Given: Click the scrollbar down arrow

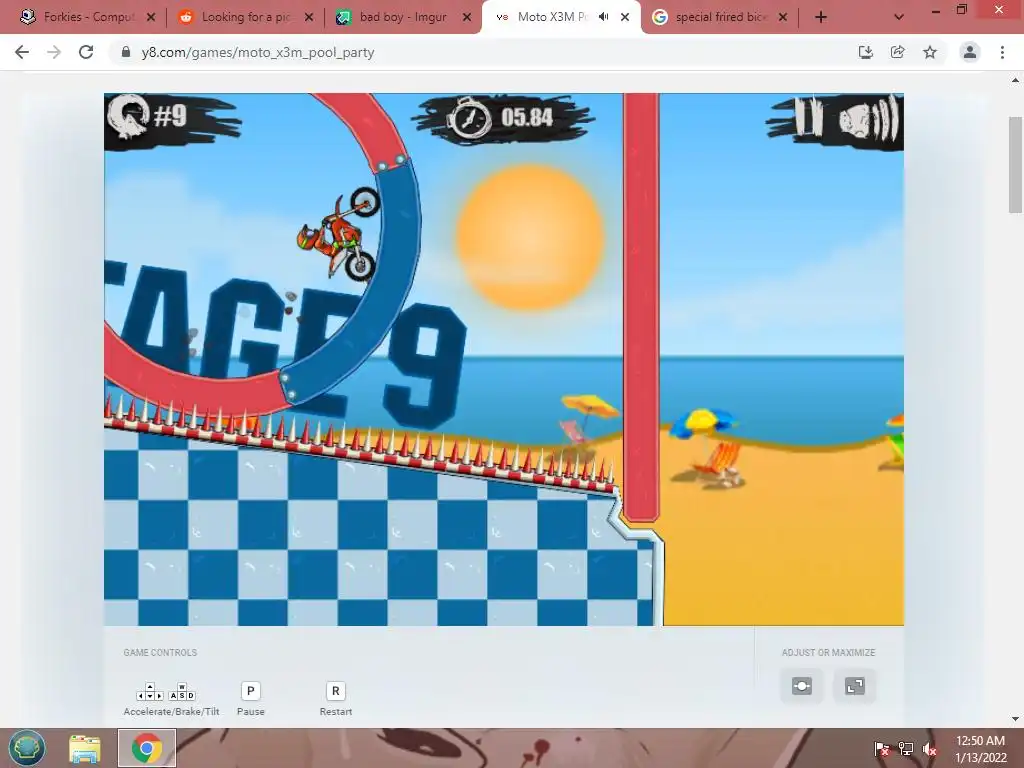Looking at the screenshot, I should point(1015,720).
